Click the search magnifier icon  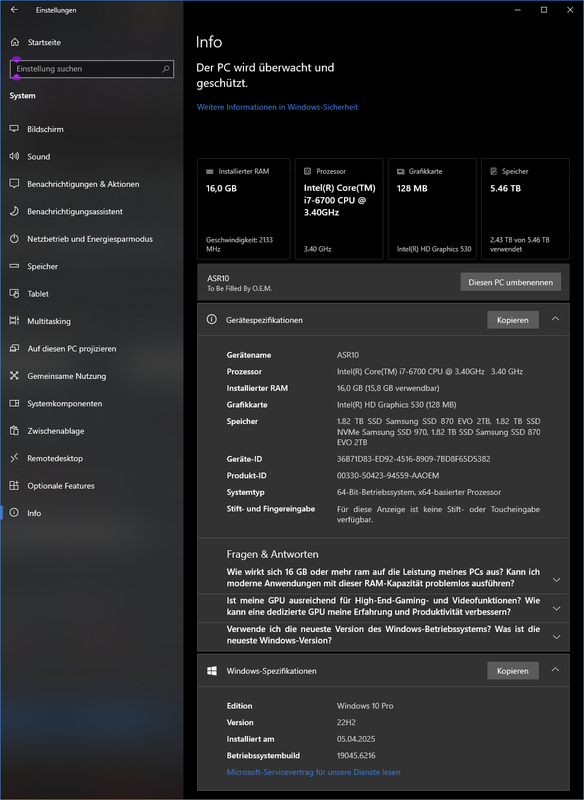(x=165, y=69)
